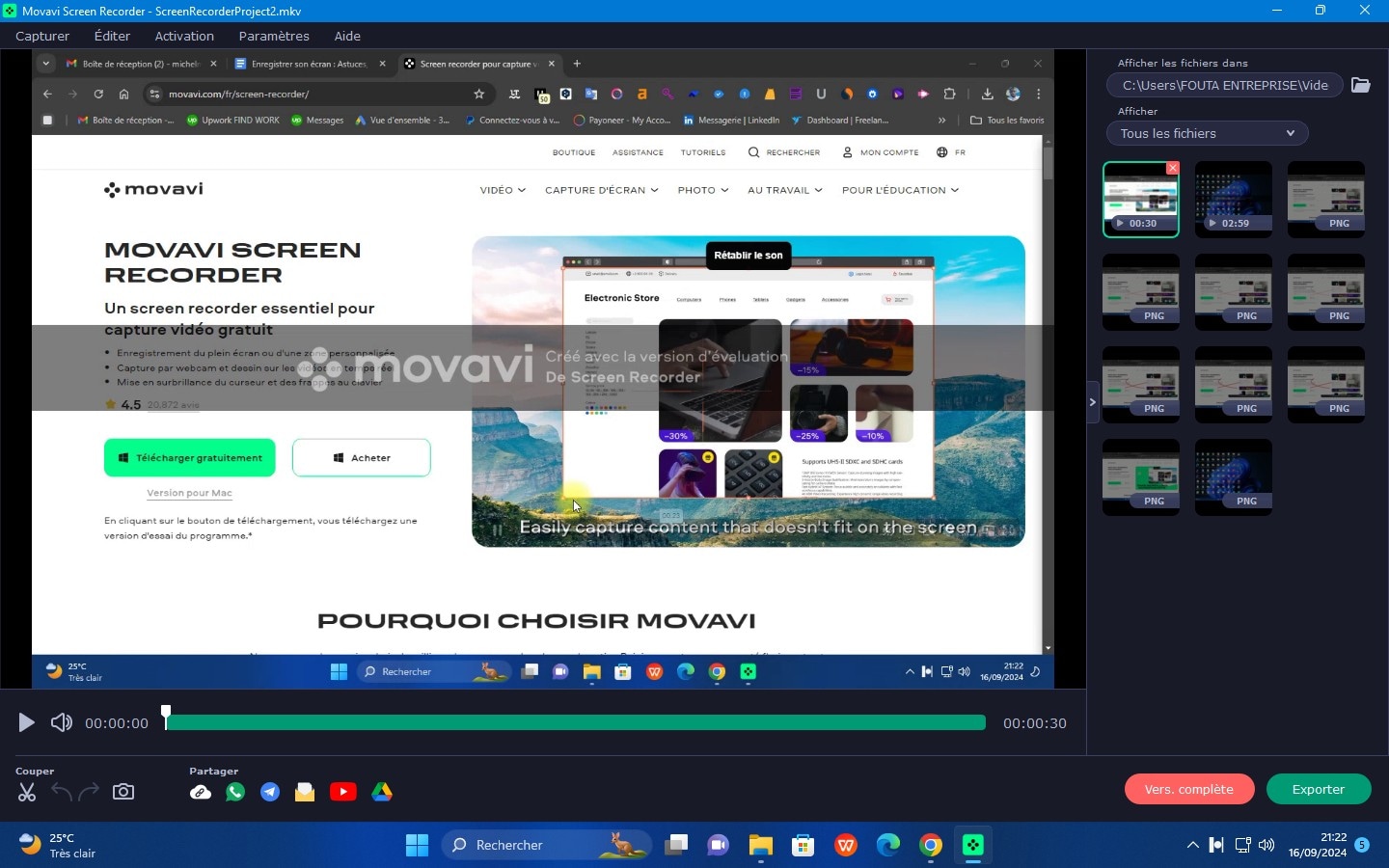Screen dimensions: 1389x868
Task: Open Microsoft Store from taskbar
Action: (x=803, y=845)
